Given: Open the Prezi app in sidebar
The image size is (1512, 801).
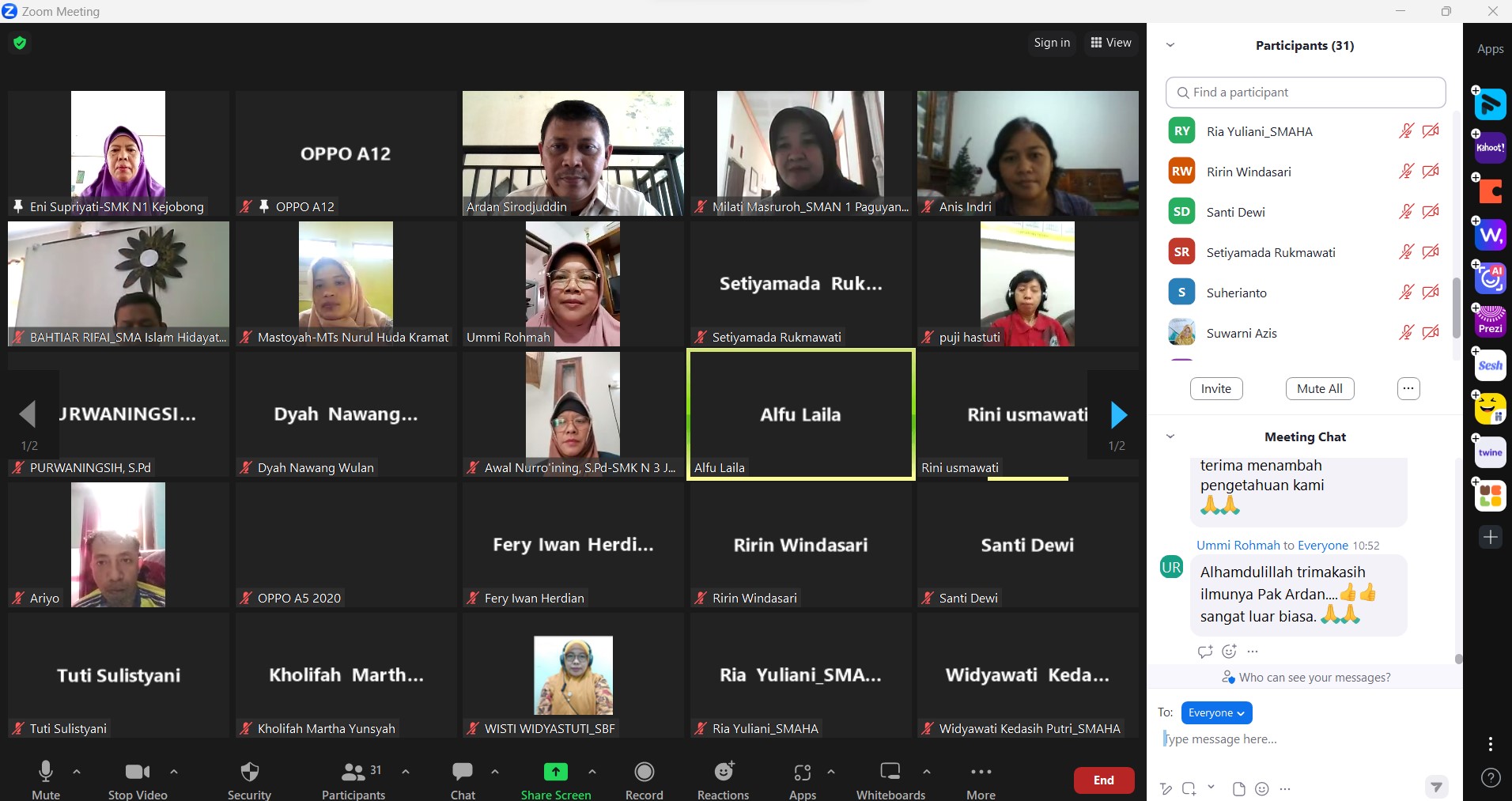Looking at the screenshot, I should [1491, 322].
